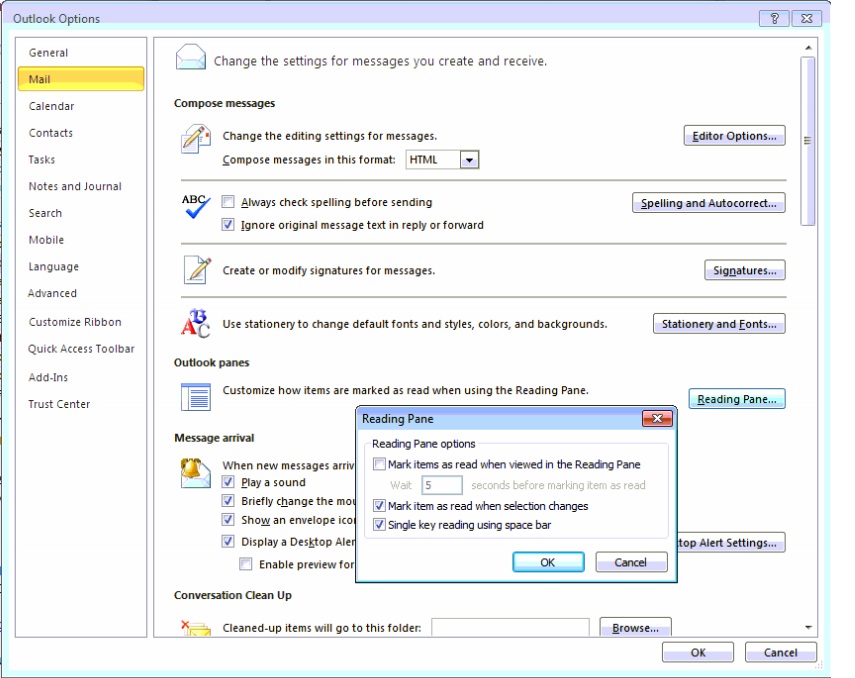
Task: Click the signatures pencil-and-paper icon
Action: coord(194,270)
